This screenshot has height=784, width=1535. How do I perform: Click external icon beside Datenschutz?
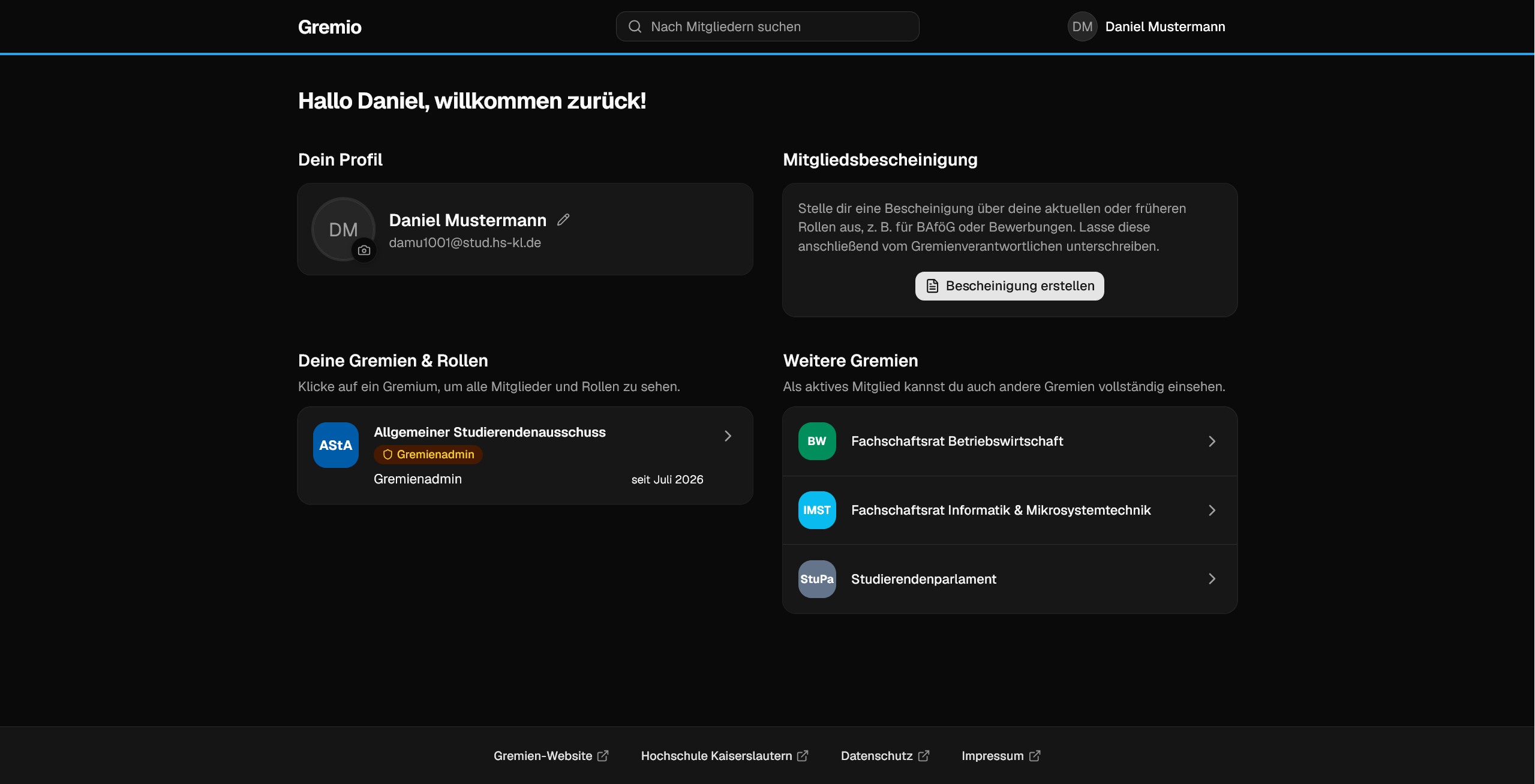924,756
